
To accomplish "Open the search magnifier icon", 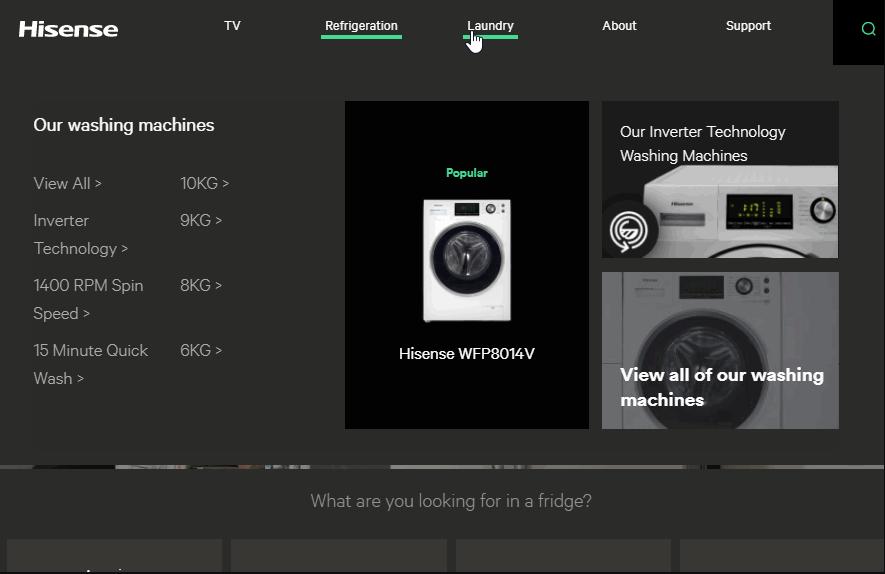I will [868, 29].
